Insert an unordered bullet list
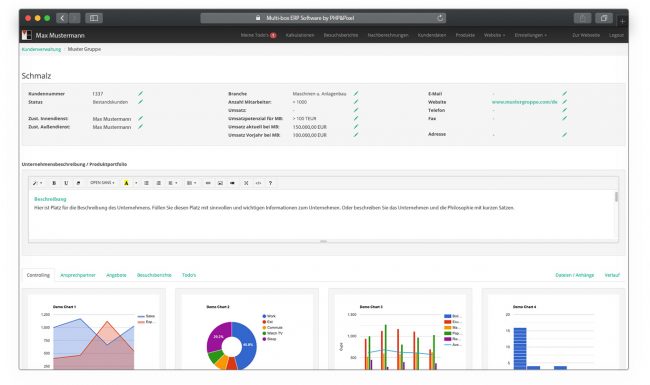Image resolution: width=650 pixels, height=385 pixels. tap(146, 183)
